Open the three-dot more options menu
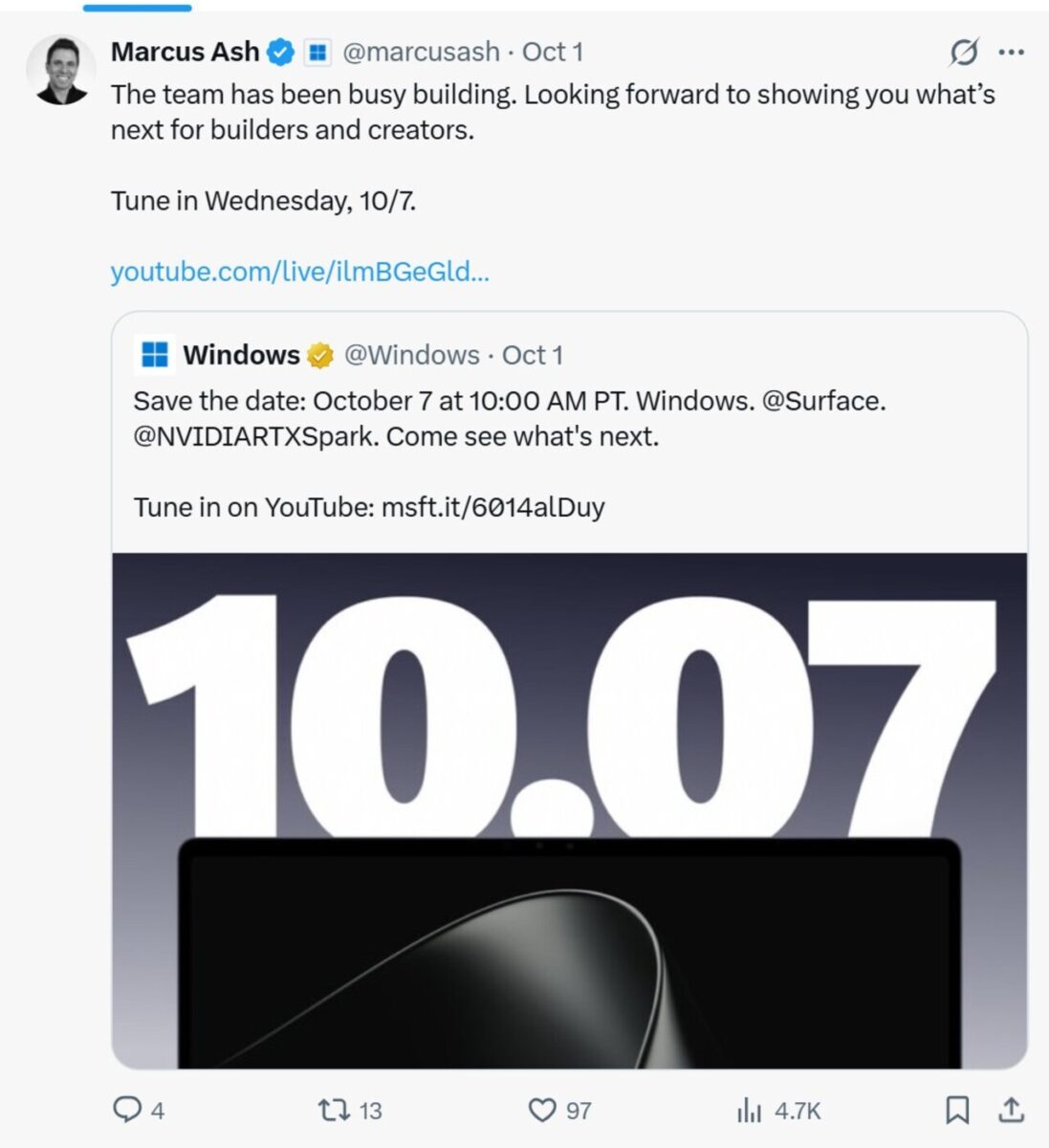Image resolution: width=1049 pixels, height=1148 pixels. 1012,52
